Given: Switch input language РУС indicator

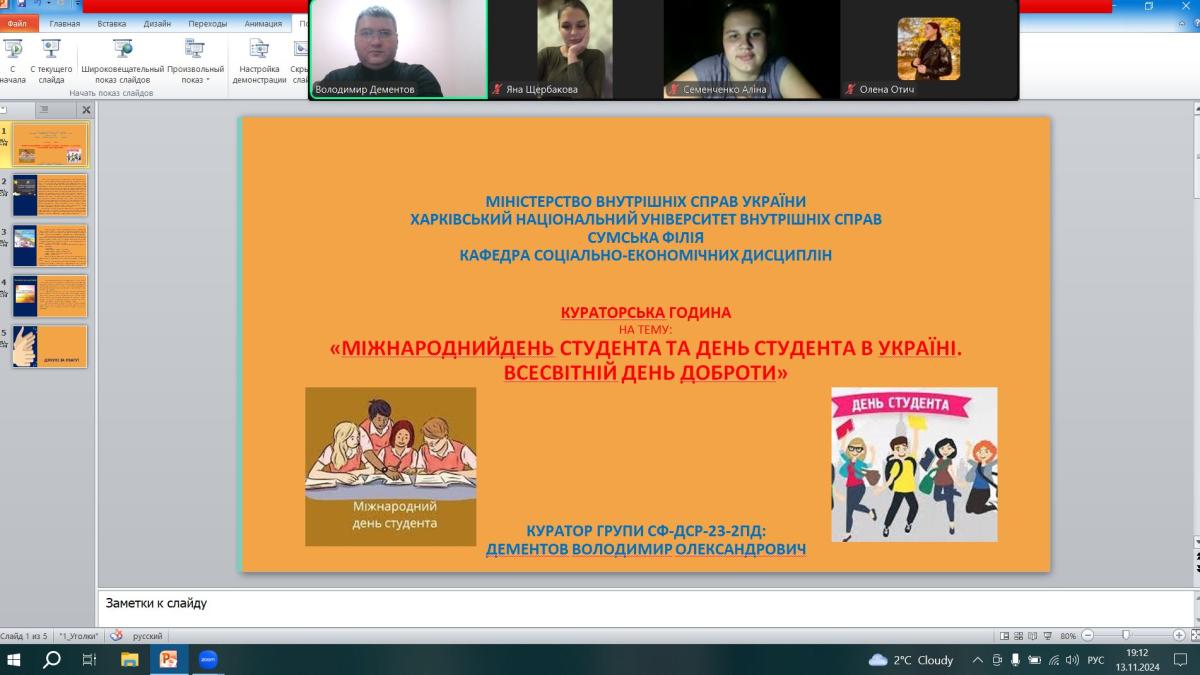Looking at the screenshot, I should (x=1096, y=660).
